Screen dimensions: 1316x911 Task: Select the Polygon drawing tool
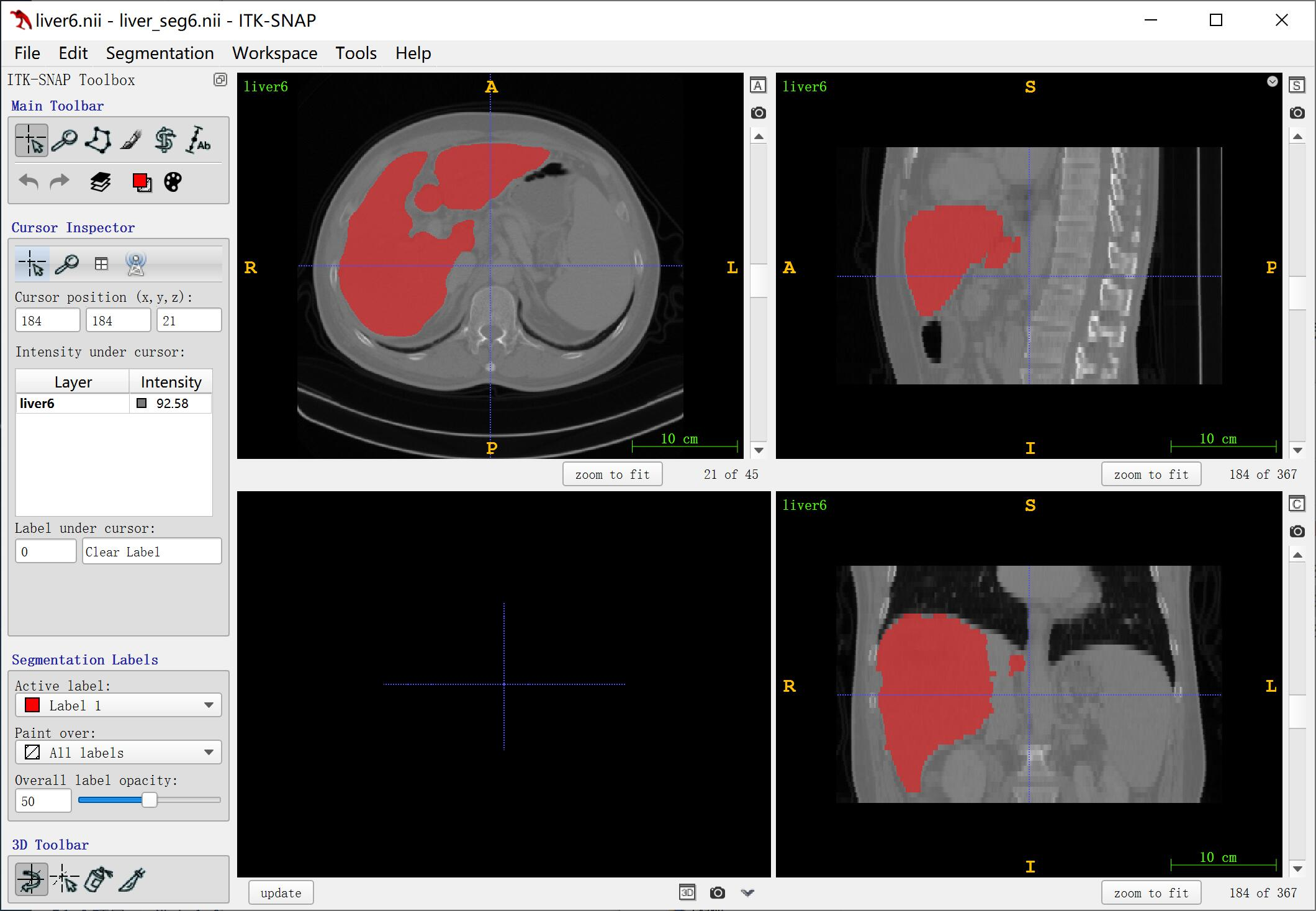coord(98,140)
